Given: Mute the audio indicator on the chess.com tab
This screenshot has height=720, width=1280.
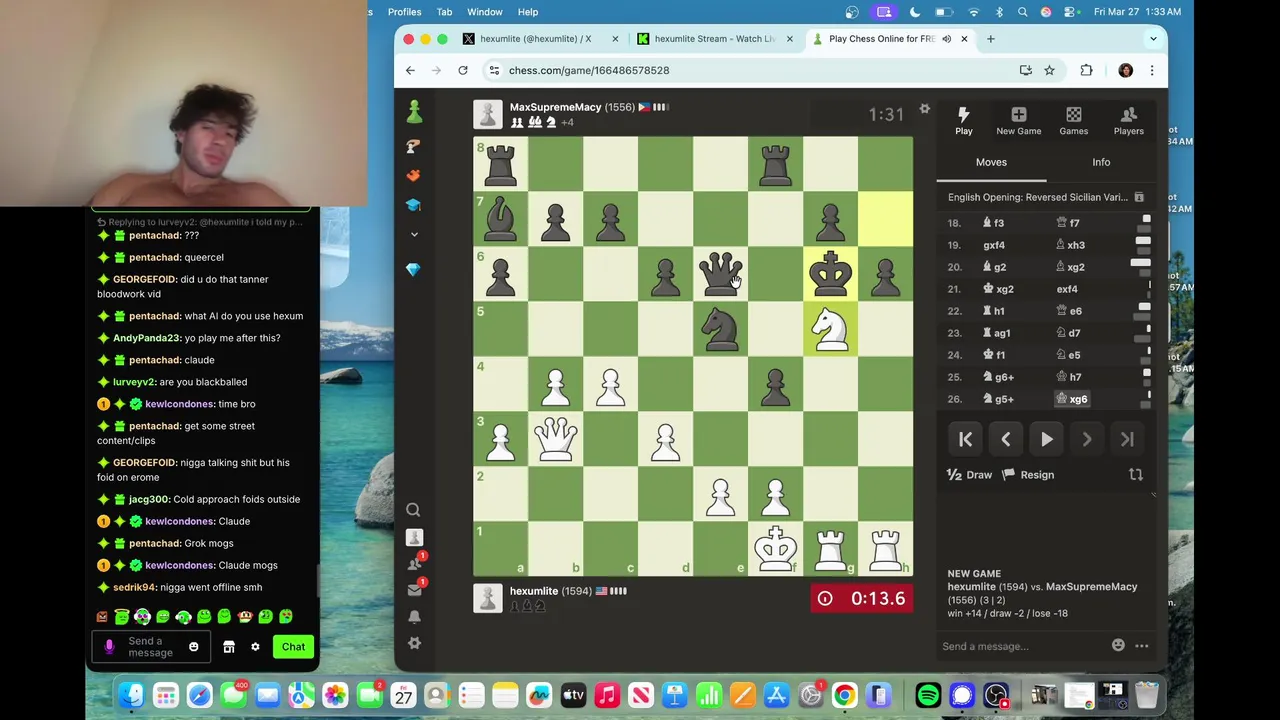Looking at the screenshot, I should [946, 39].
